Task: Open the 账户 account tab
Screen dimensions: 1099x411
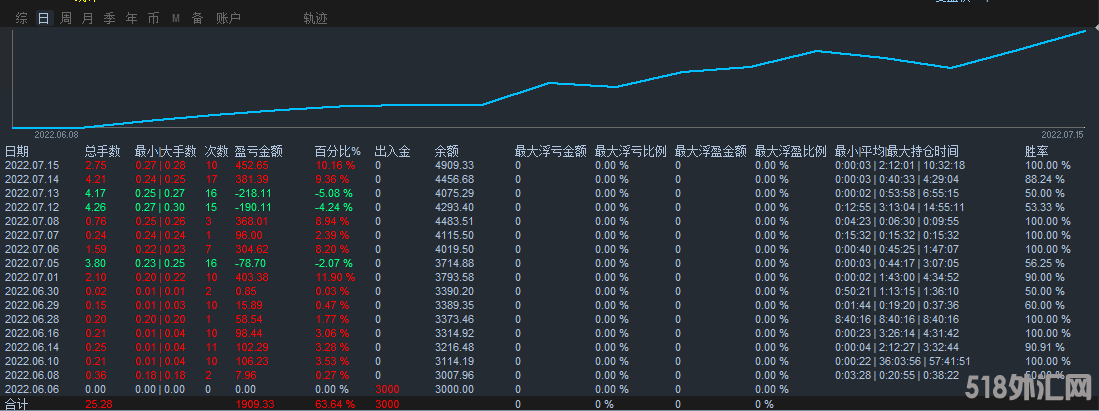Action: click(x=228, y=18)
